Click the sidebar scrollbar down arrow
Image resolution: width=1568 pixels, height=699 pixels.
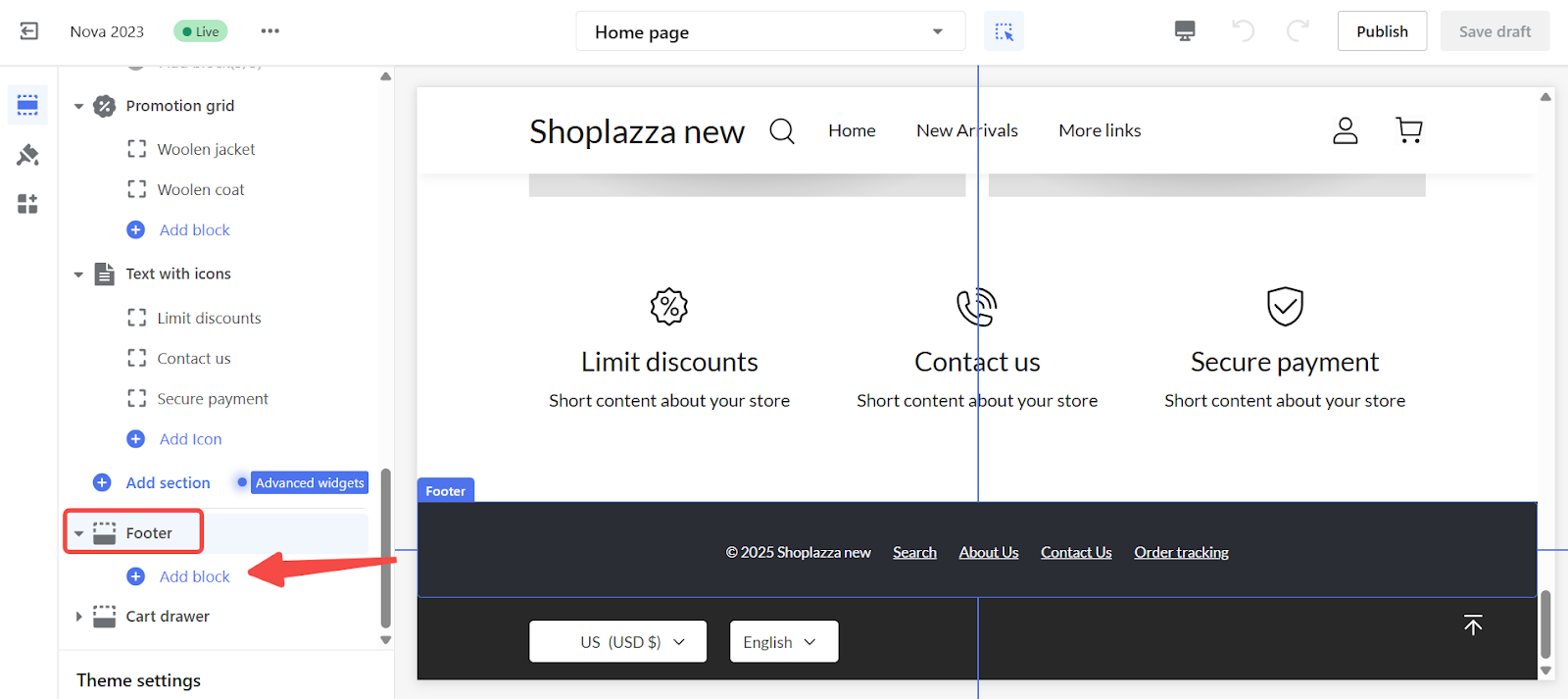(x=385, y=640)
